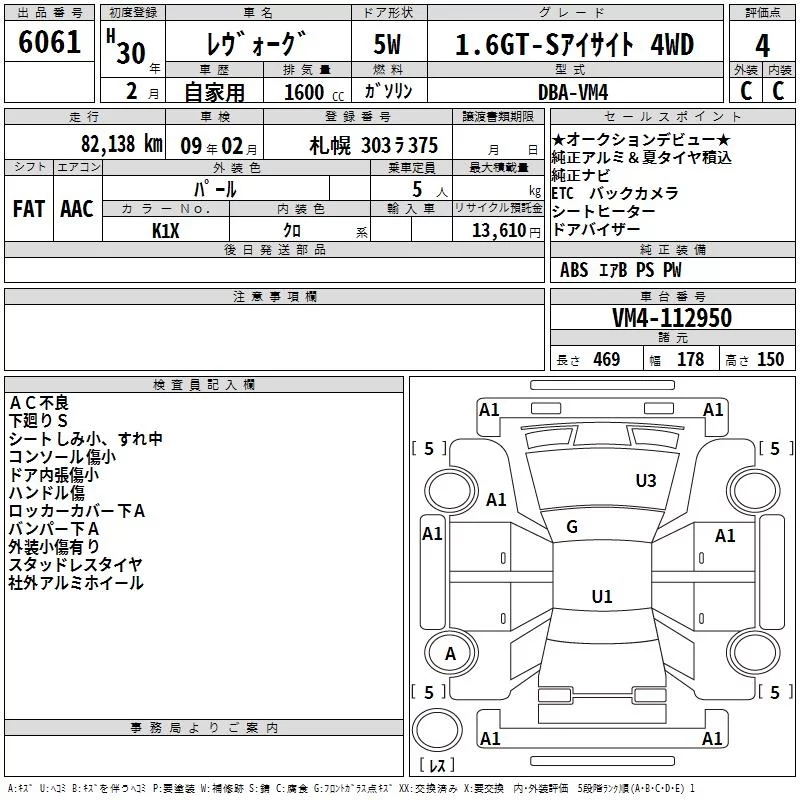Click A1 mark at rear bumper left corner
Image resolution: width=800 pixels, height=800 pixels.
click(x=490, y=738)
